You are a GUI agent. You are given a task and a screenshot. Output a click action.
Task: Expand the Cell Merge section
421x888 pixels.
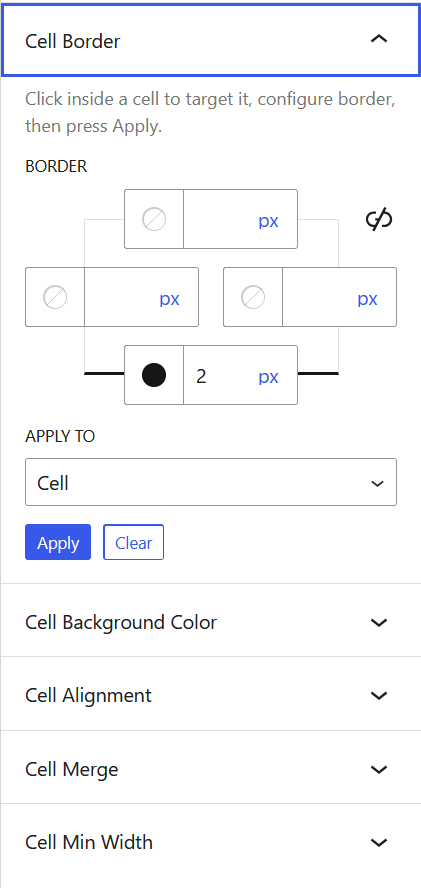click(210, 769)
